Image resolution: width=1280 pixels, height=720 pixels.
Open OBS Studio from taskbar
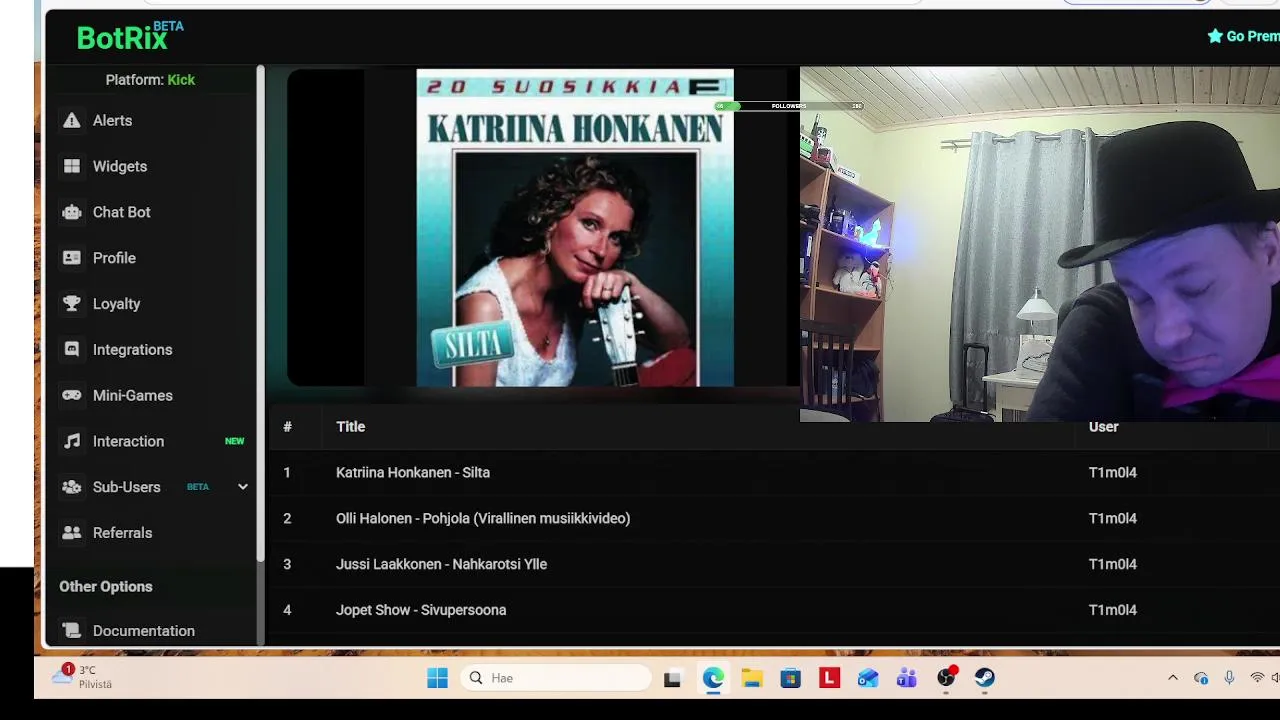click(946, 678)
